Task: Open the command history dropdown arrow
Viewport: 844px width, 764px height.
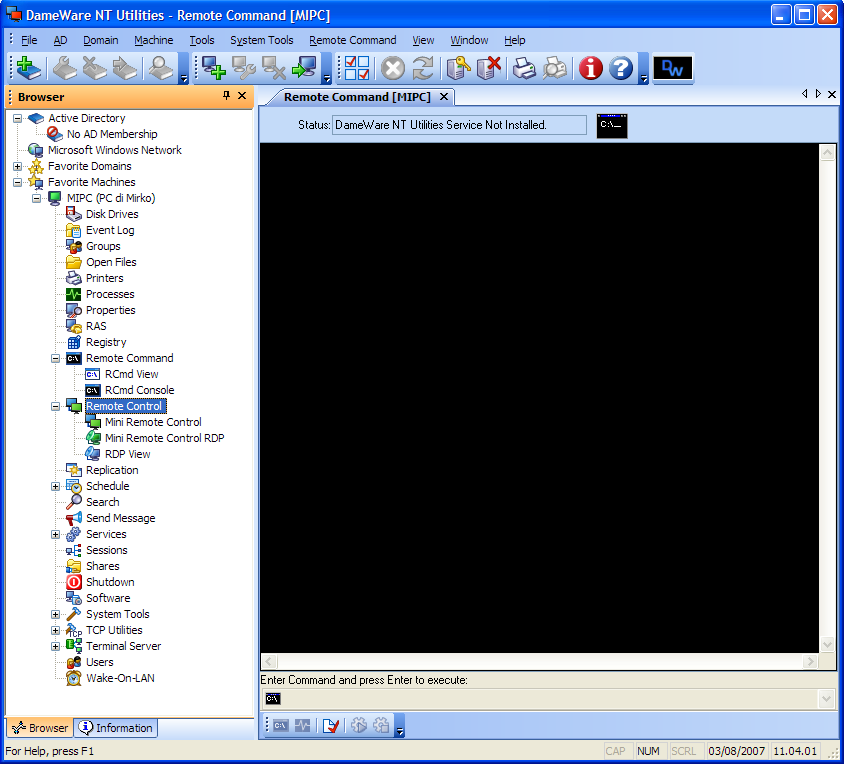Action: point(826,699)
